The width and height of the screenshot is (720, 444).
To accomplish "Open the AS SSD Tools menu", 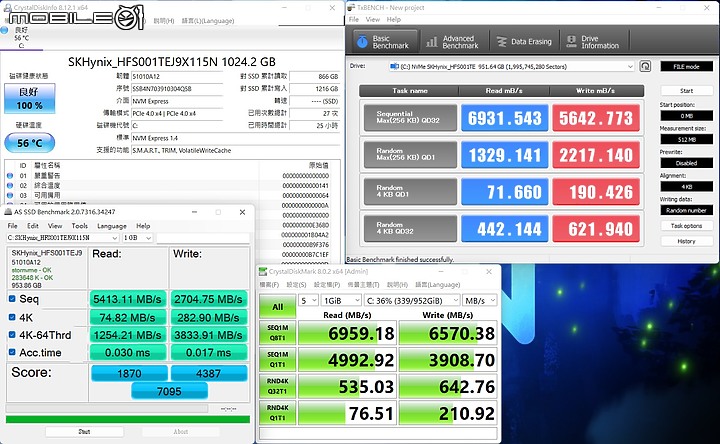I will 79,226.
